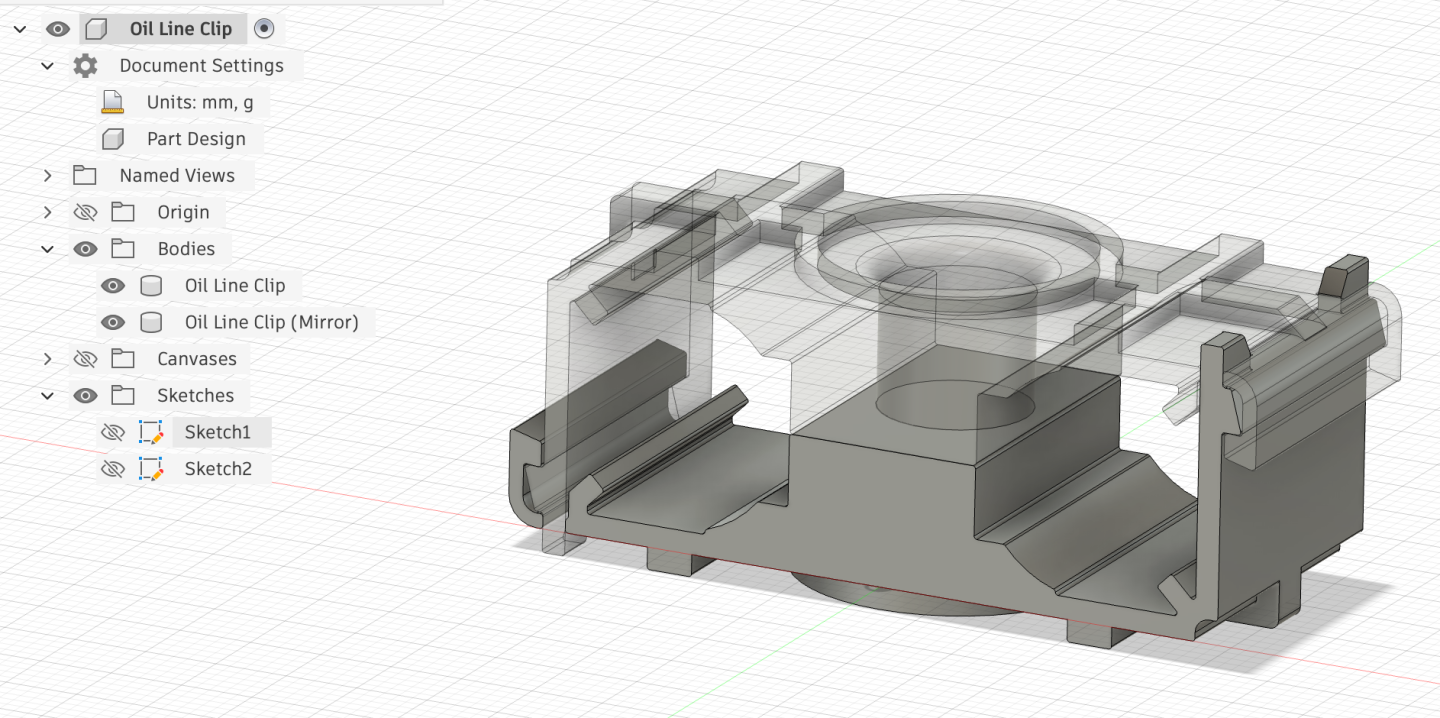Expand the Canvases folder

pyautogui.click(x=47, y=359)
